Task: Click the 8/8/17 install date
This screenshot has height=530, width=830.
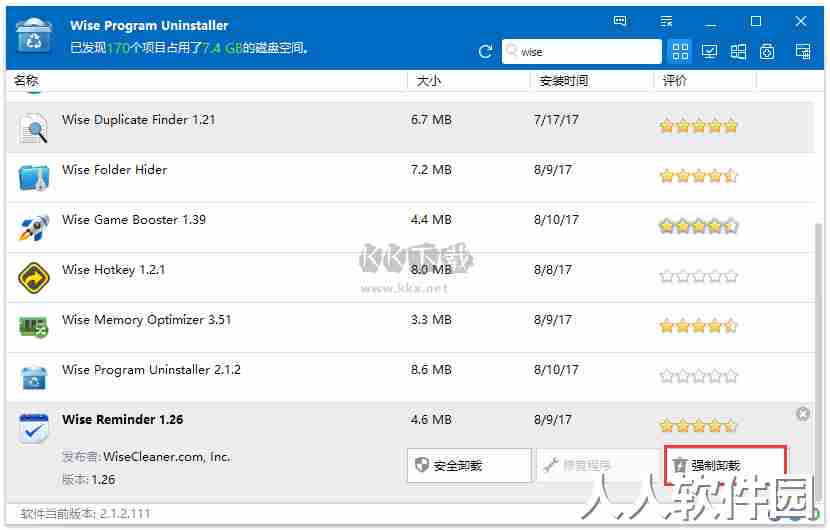Action: tap(553, 270)
